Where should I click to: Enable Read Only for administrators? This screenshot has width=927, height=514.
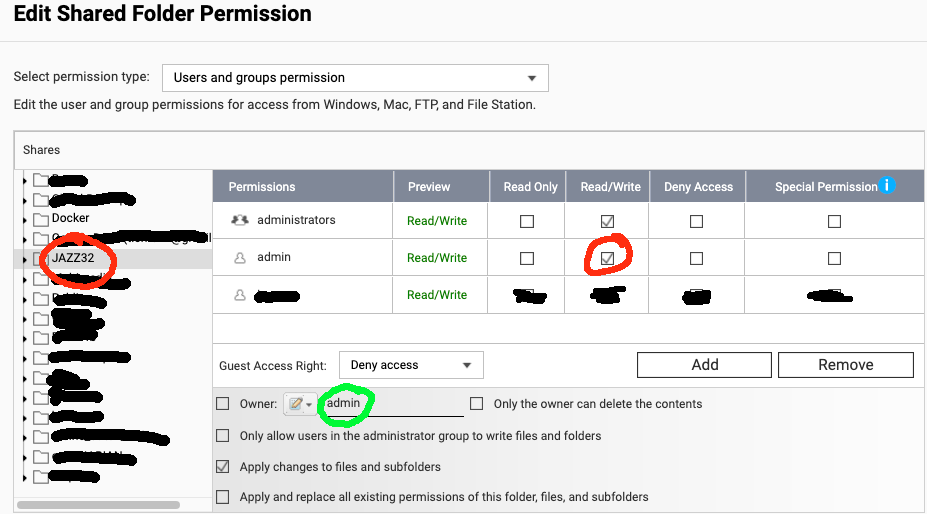(x=527, y=221)
